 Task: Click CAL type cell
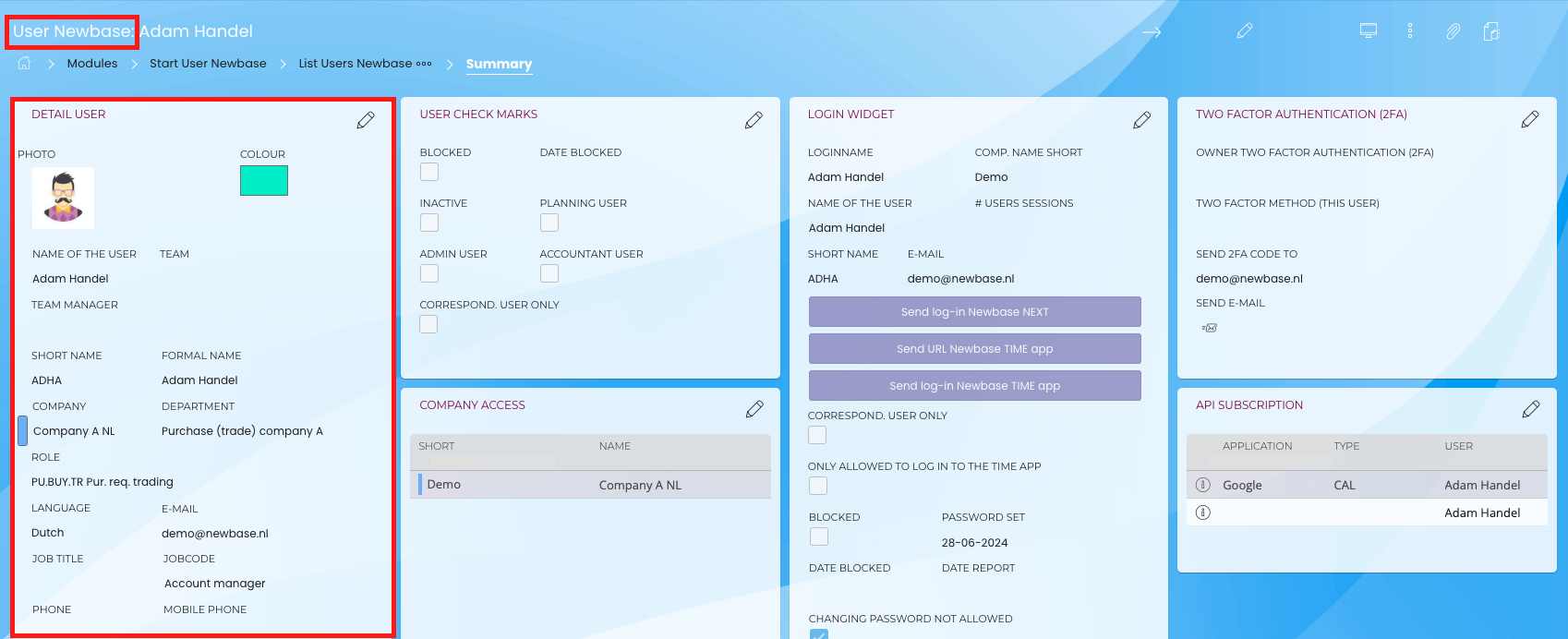pos(1345,486)
